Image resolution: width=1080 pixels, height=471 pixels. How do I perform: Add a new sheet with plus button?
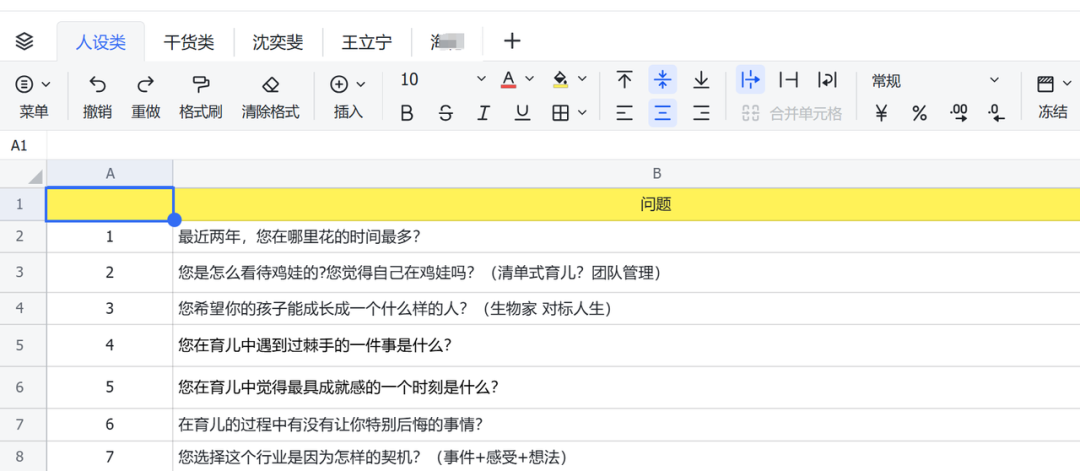pos(512,41)
